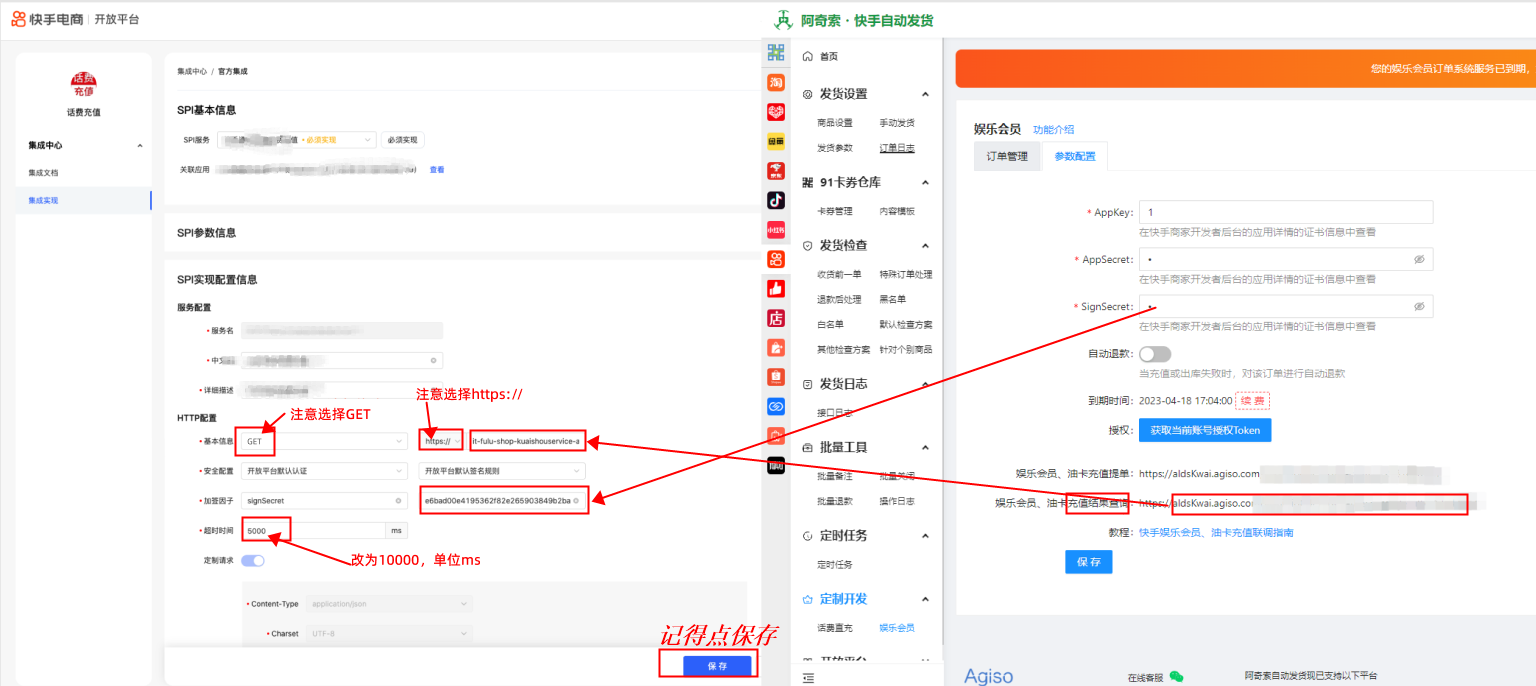This screenshot has width=1536, height=686.
Task: Click the 超时时间 field showing 5000
Action: coord(313,530)
